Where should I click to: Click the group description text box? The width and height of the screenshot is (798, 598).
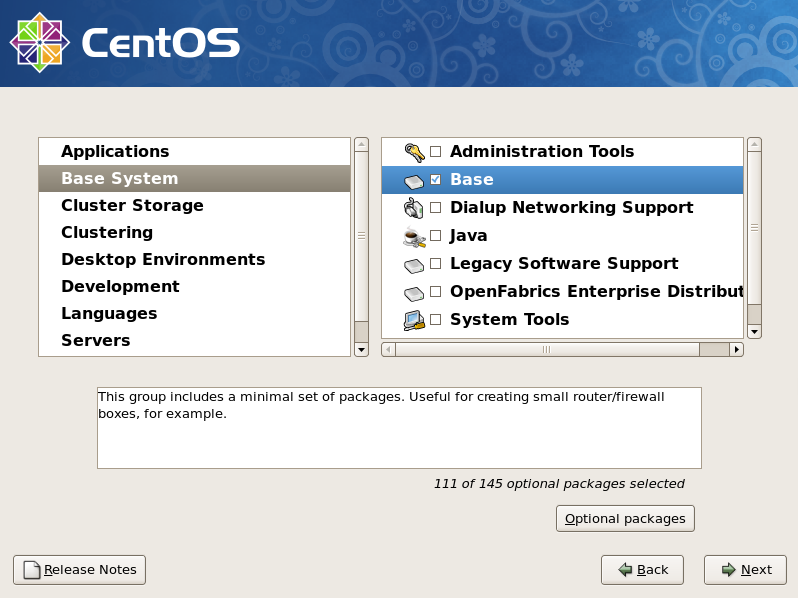[x=399, y=428]
